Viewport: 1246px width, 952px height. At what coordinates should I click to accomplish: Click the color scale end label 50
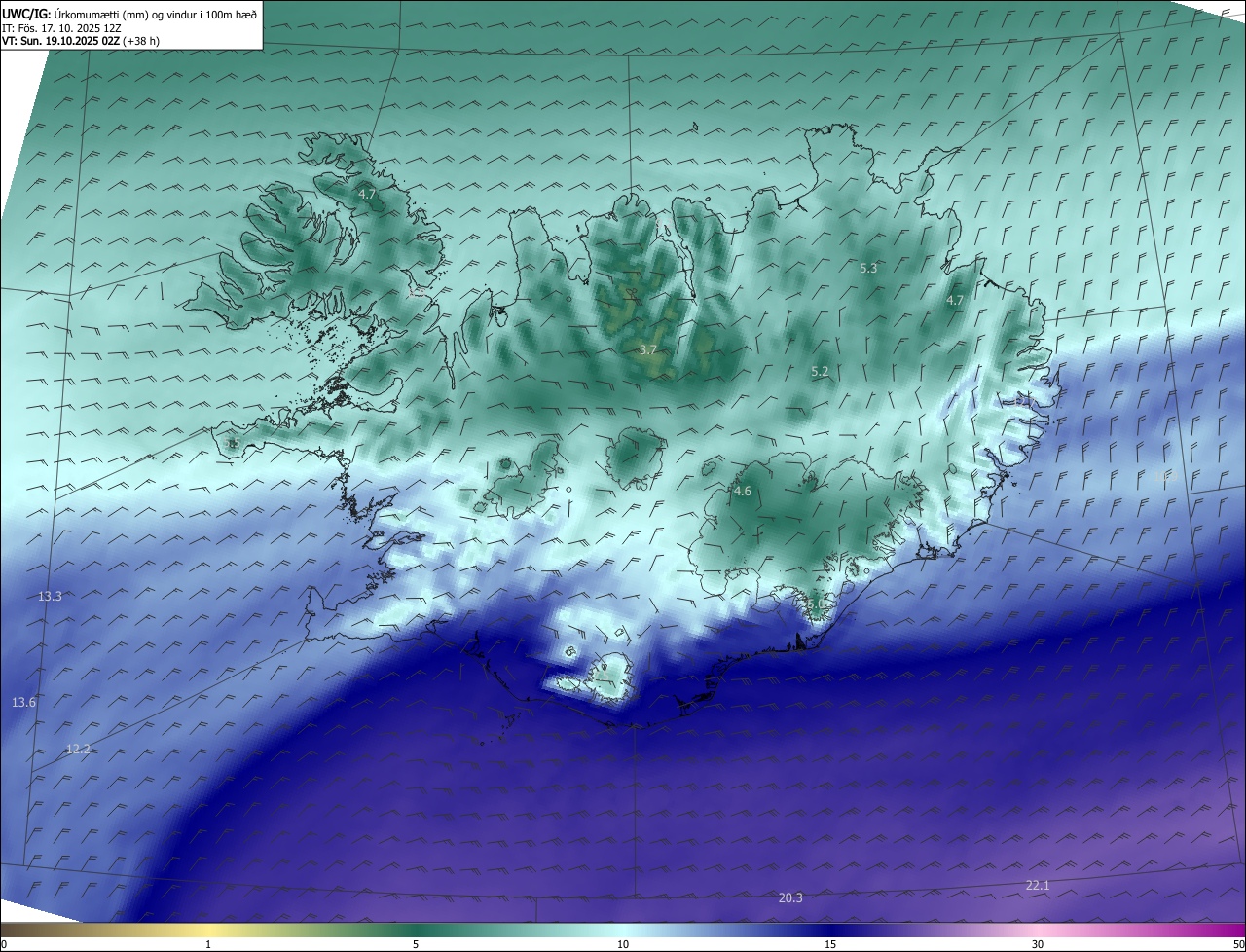(1238, 944)
